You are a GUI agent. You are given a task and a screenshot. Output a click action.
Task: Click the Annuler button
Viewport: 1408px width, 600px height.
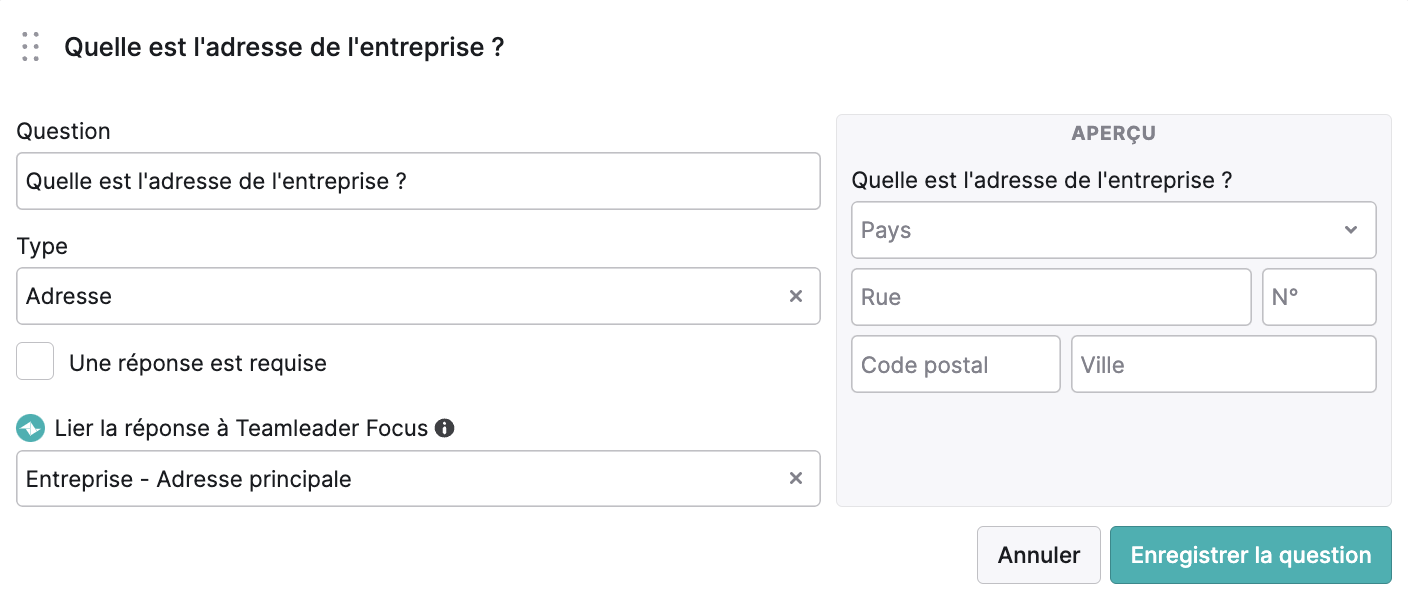[1039, 555]
